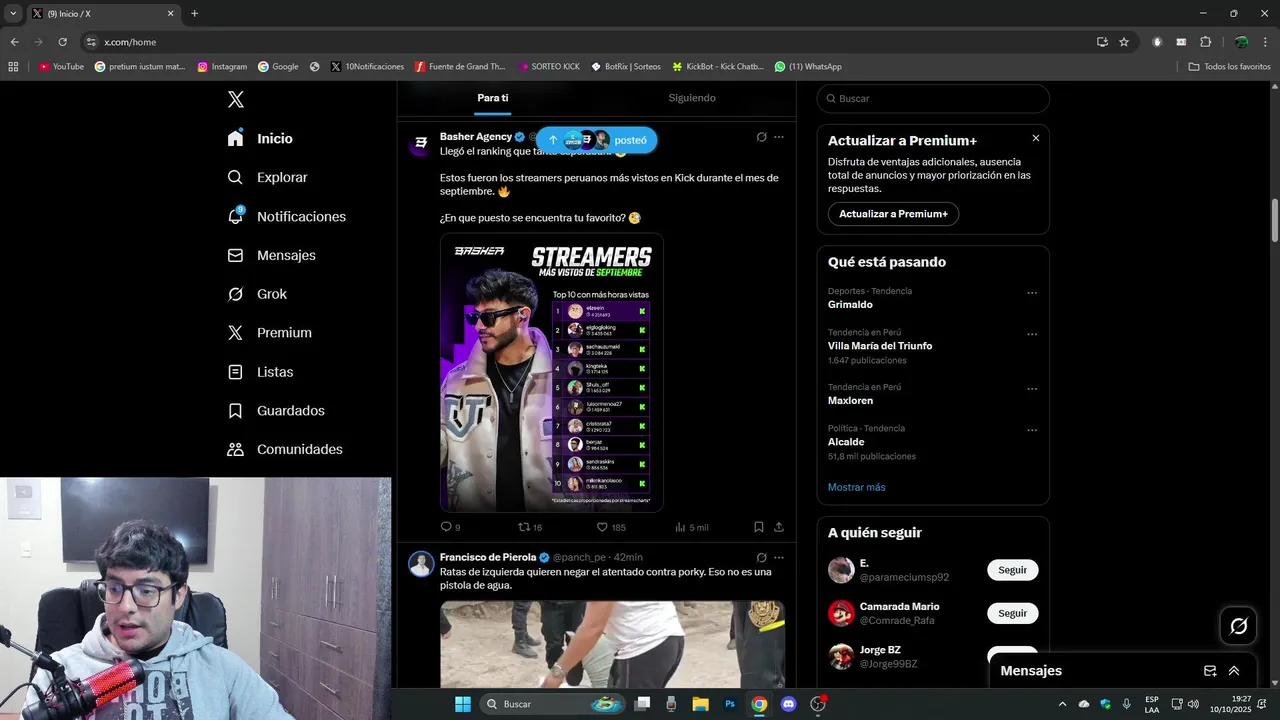Viewport: 1280px width, 720px height.
Task: Open Todos los favoritos folder
Action: click(x=1229, y=67)
